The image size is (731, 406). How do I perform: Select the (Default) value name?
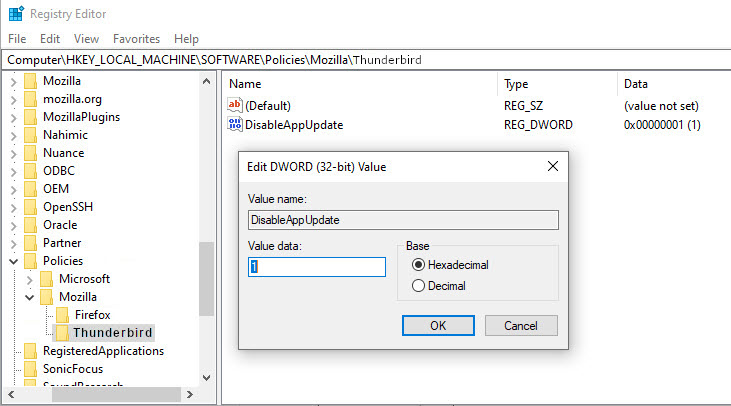click(x=268, y=106)
